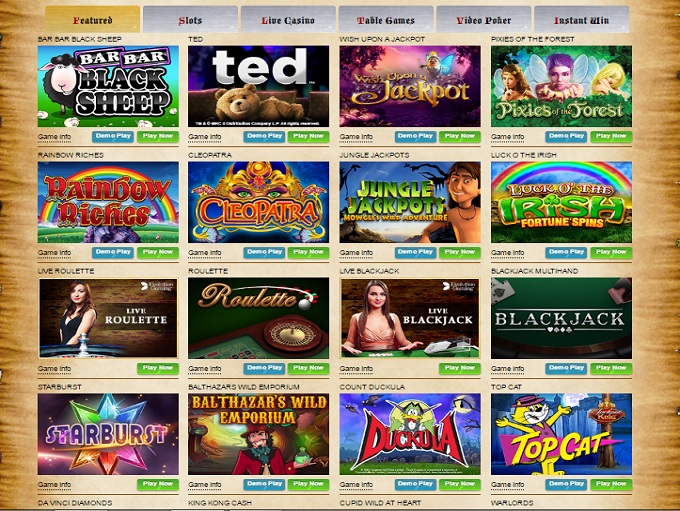Screen dimensions: 680x511
Task: Open Game Info for Blackjack Multihand
Action: click(507, 369)
